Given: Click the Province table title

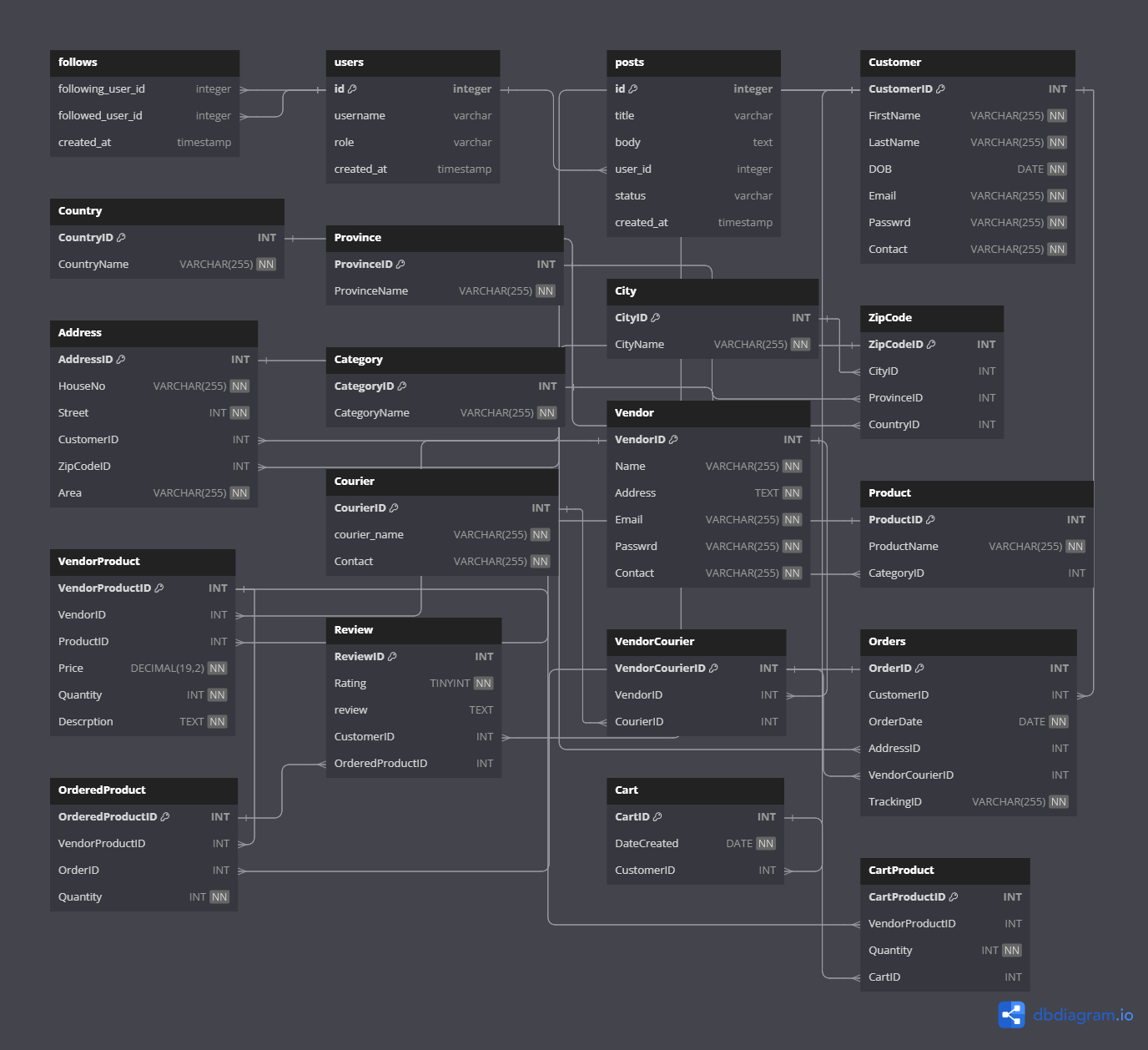Looking at the screenshot, I should (358, 238).
